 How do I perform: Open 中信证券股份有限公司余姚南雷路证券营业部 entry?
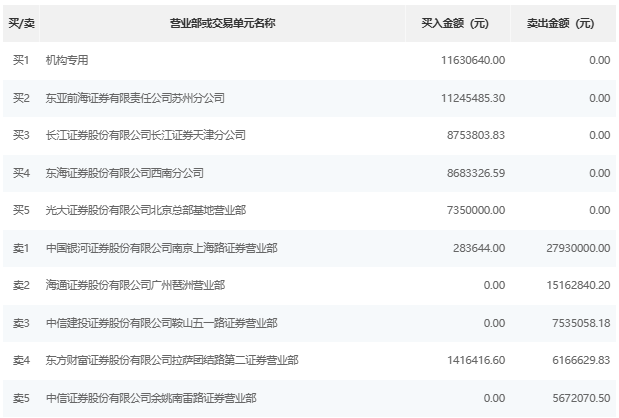(x=151, y=398)
